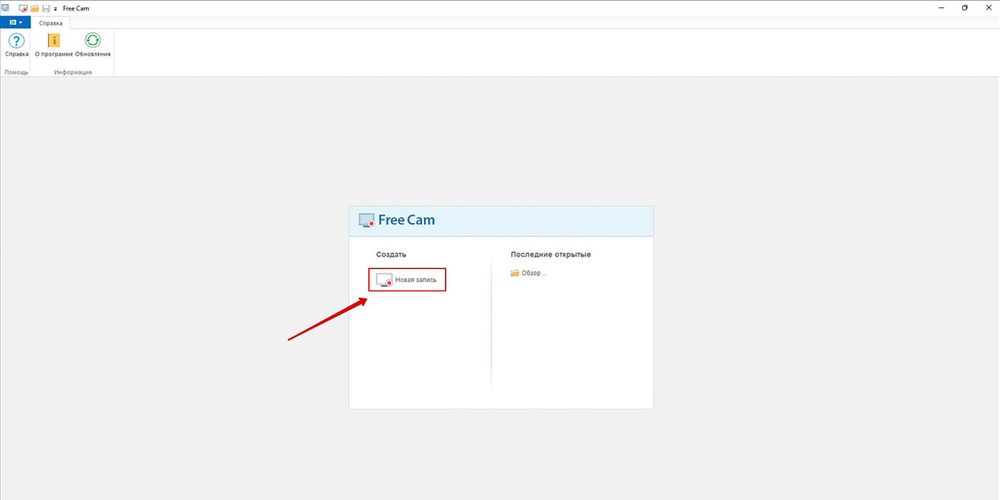Switch to the Справка ribbon tab
The image size is (1000, 500).
52,22
